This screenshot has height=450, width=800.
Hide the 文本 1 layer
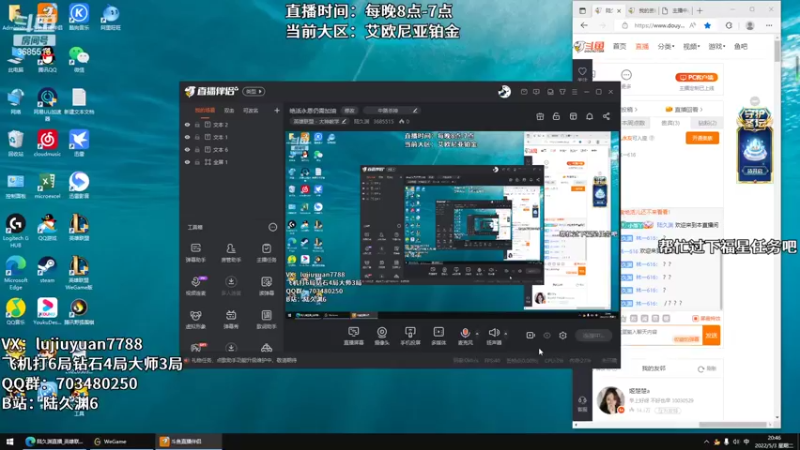click(187, 137)
